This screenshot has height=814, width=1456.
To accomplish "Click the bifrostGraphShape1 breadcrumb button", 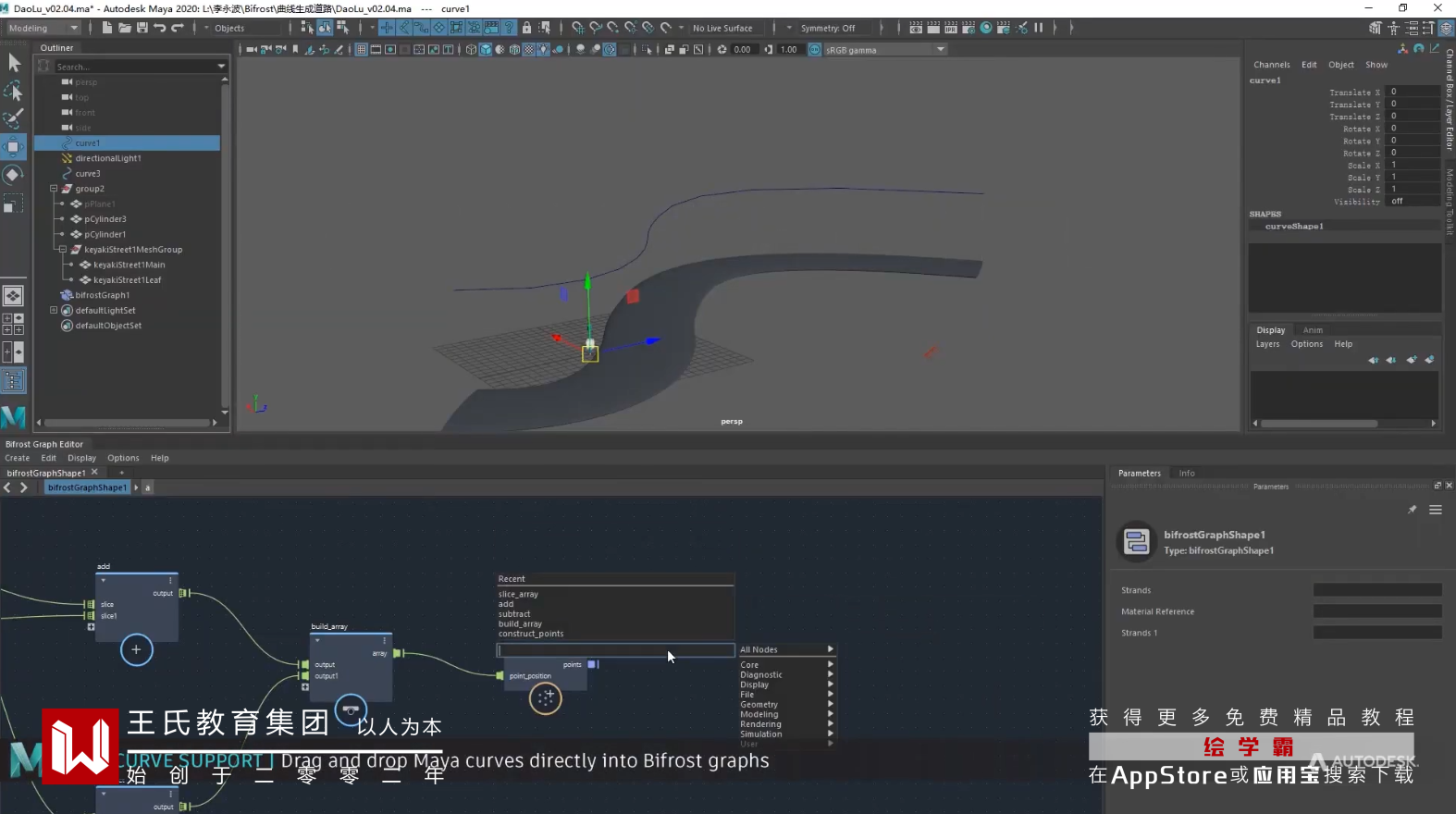I will pos(87,487).
